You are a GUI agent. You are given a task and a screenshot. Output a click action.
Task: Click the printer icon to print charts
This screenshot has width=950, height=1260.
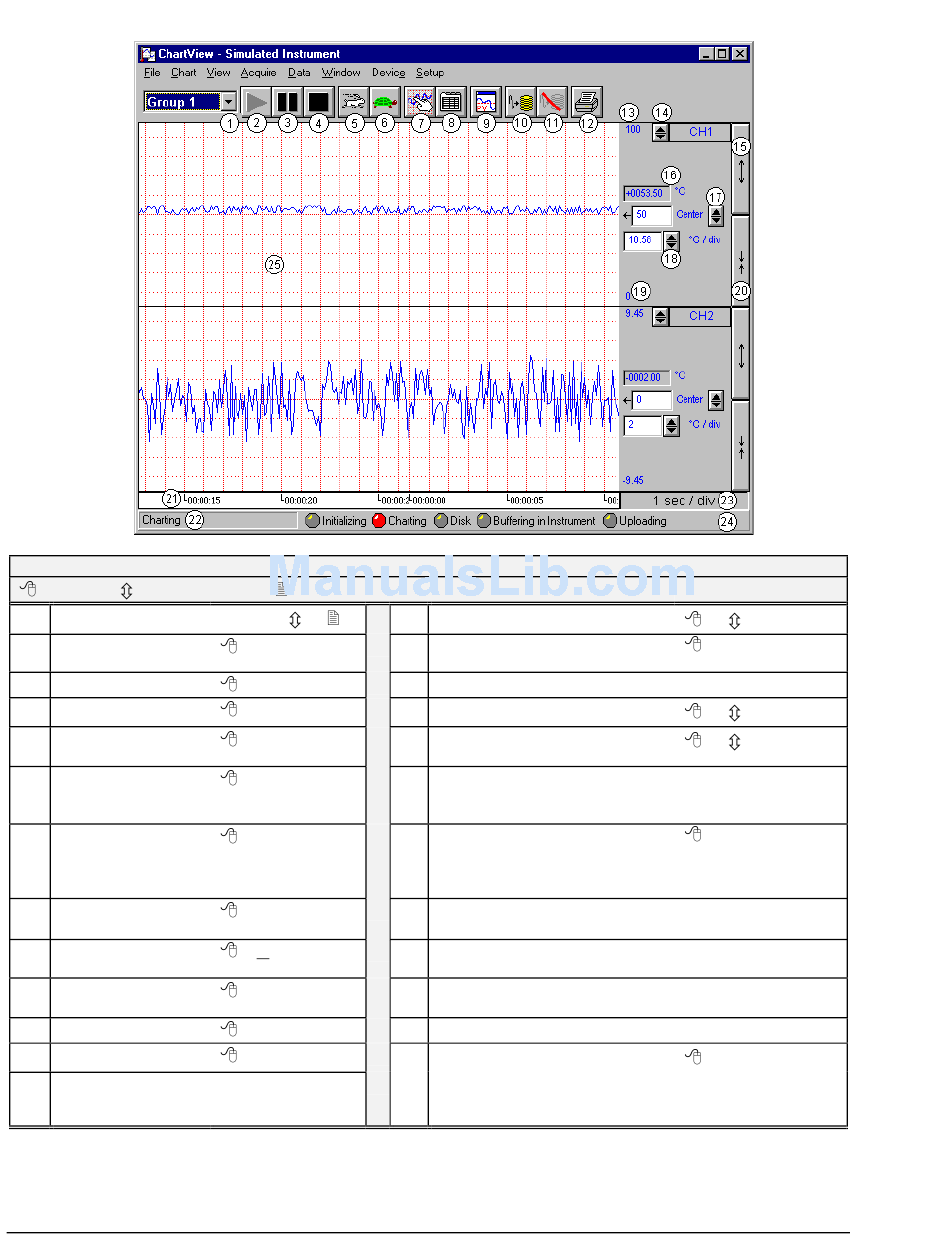(x=587, y=101)
